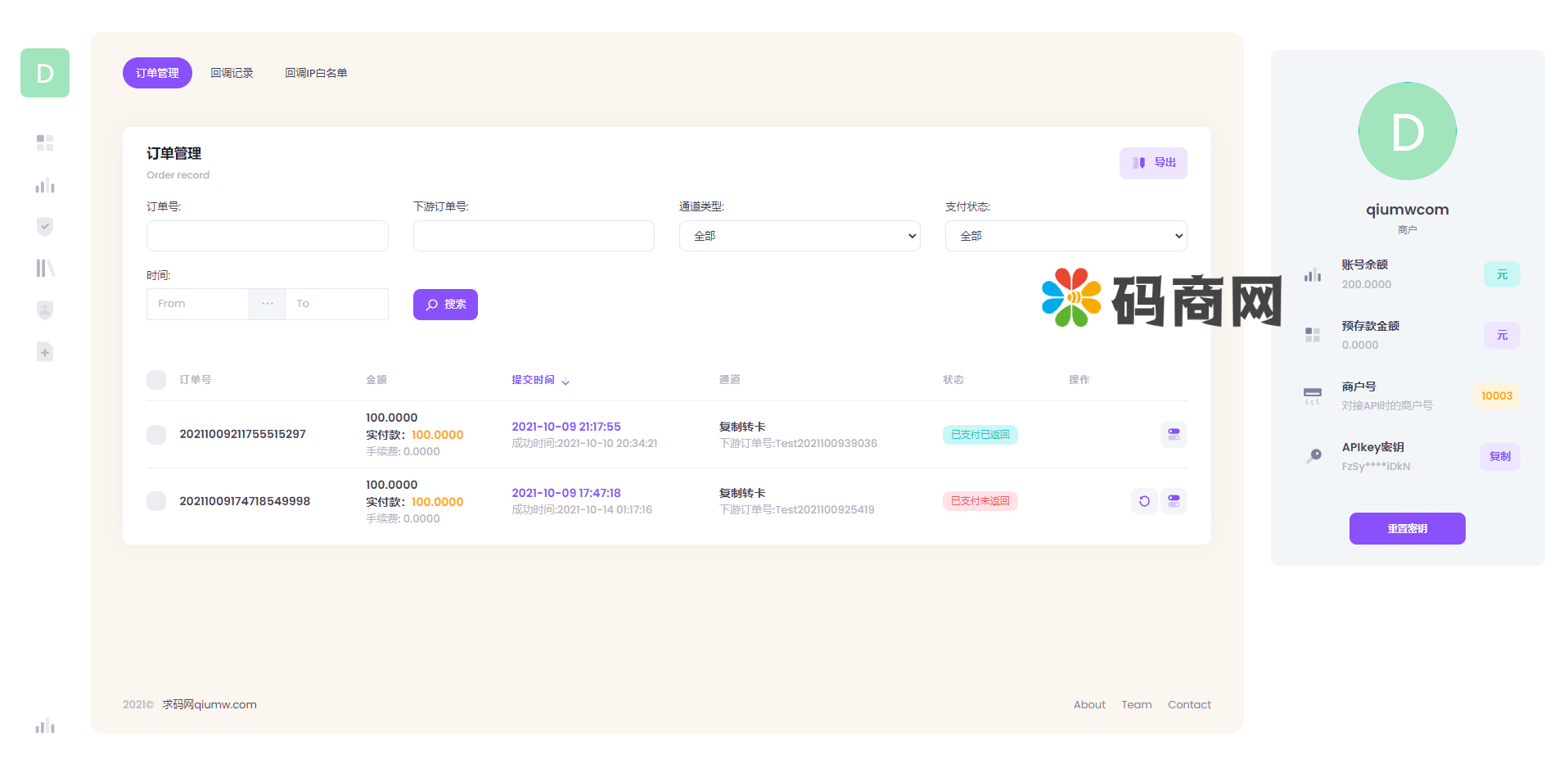Click the 导出 export button
Image resolution: width=1568 pixels, height=764 pixels.
[x=1153, y=163]
